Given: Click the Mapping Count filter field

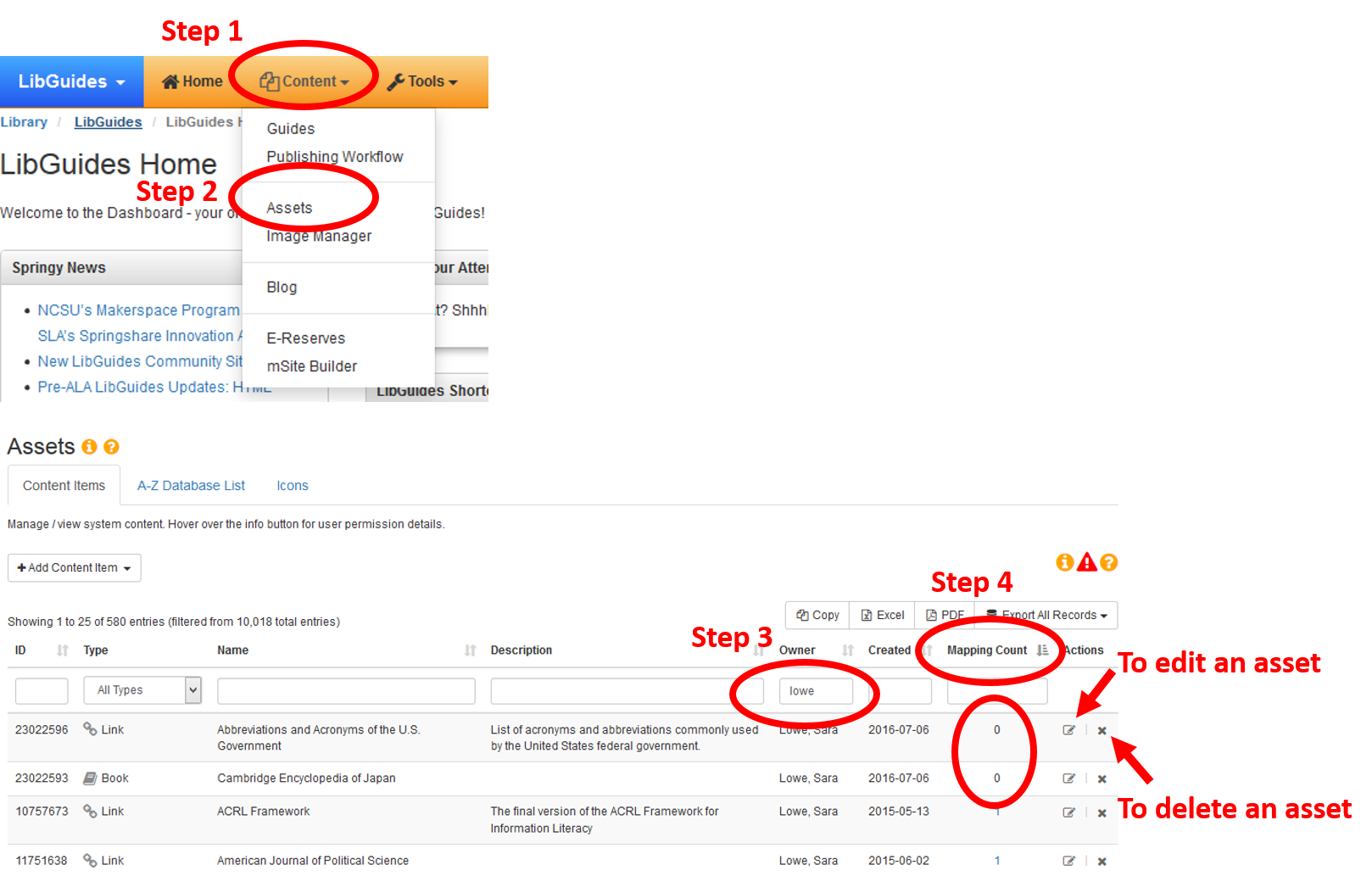Looking at the screenshot, I should pos(997,691).
